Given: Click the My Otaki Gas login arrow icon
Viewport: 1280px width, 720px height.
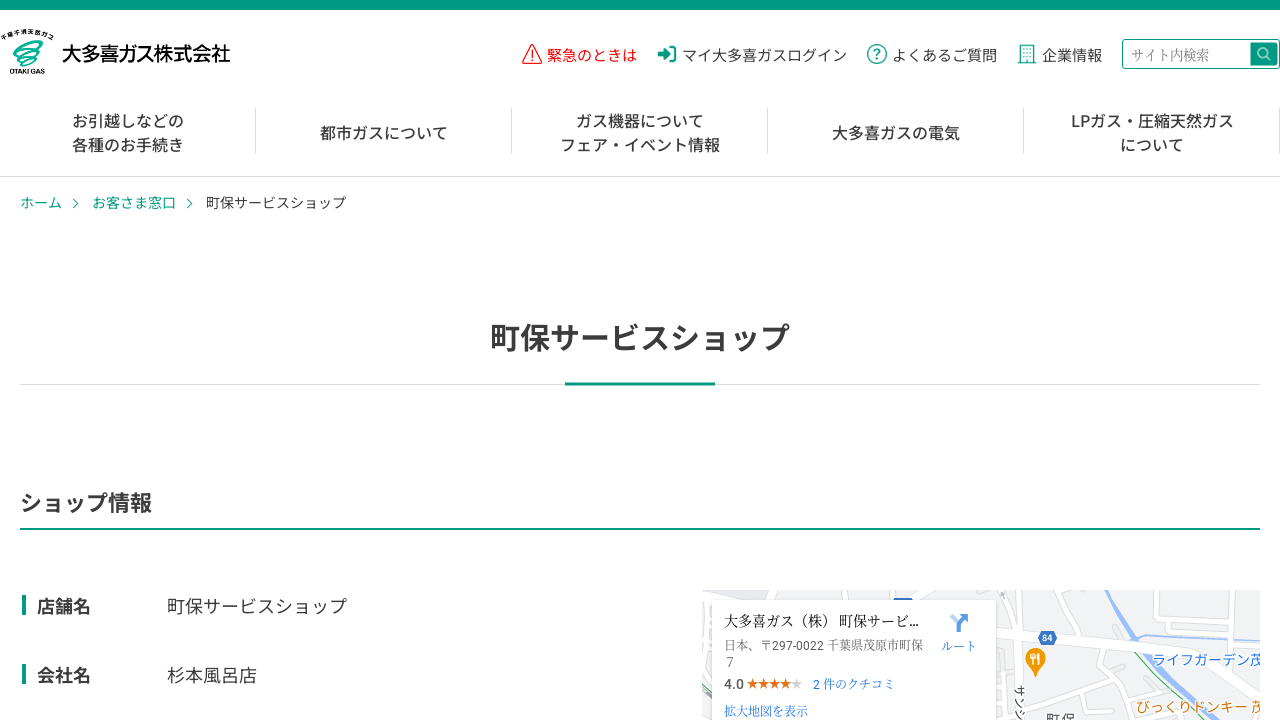Looking at the screenshot, I should (x=667, y=54).
